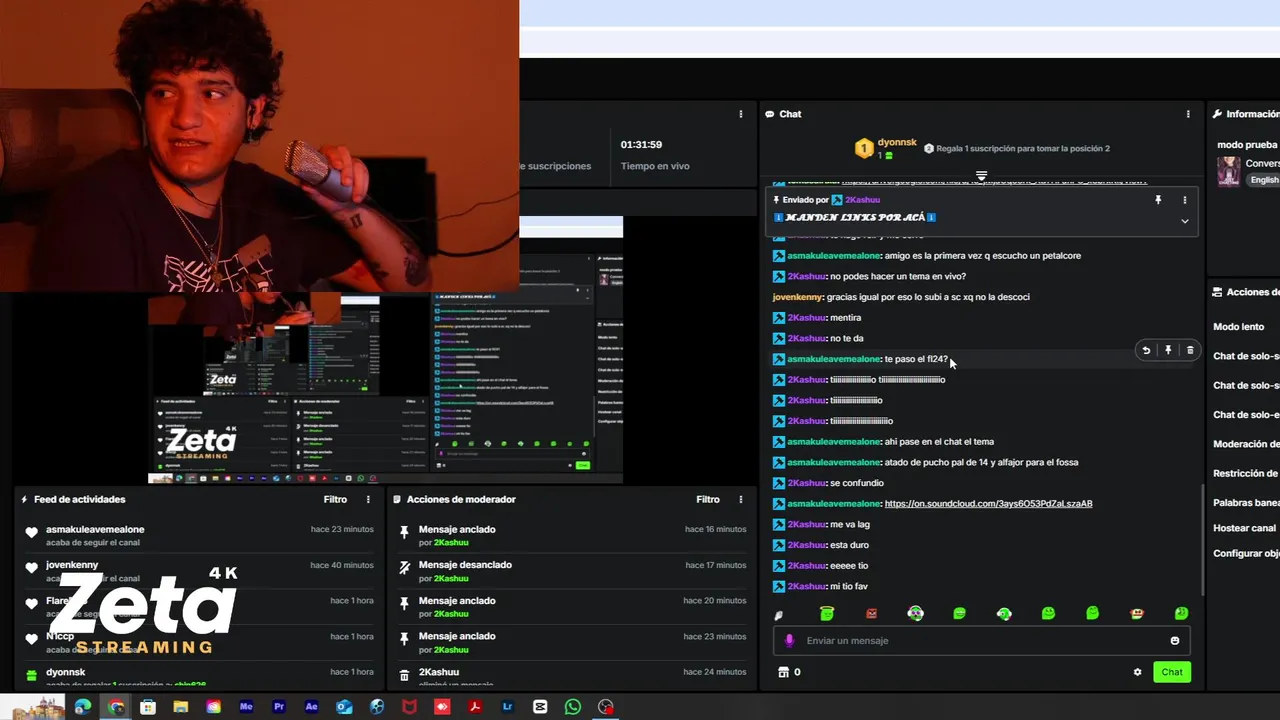Click username dyonnsk on gifter leaderboard

coord(897,142)
